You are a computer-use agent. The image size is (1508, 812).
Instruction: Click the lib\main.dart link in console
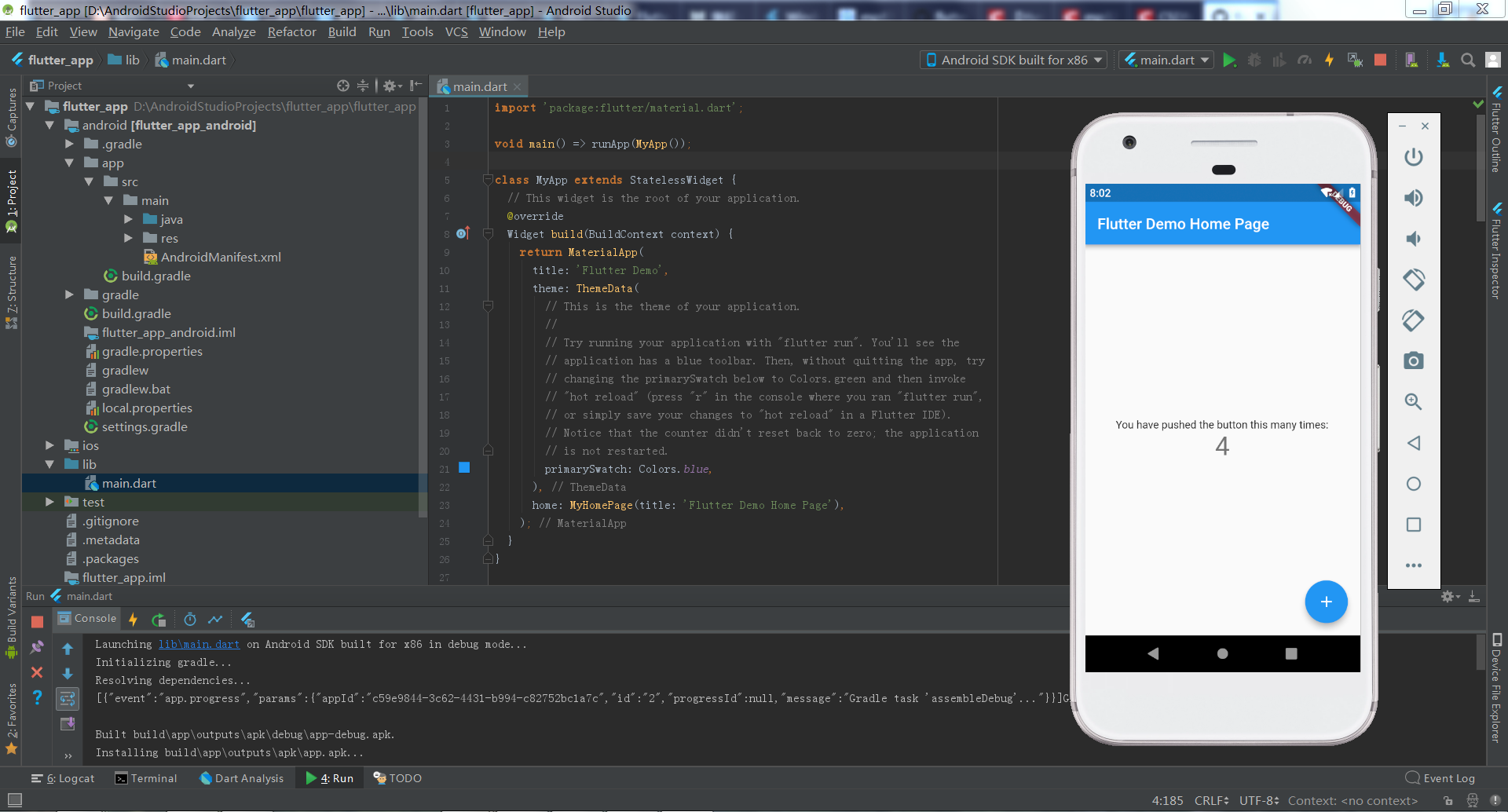pyautogui.click(x=199, y=644)
